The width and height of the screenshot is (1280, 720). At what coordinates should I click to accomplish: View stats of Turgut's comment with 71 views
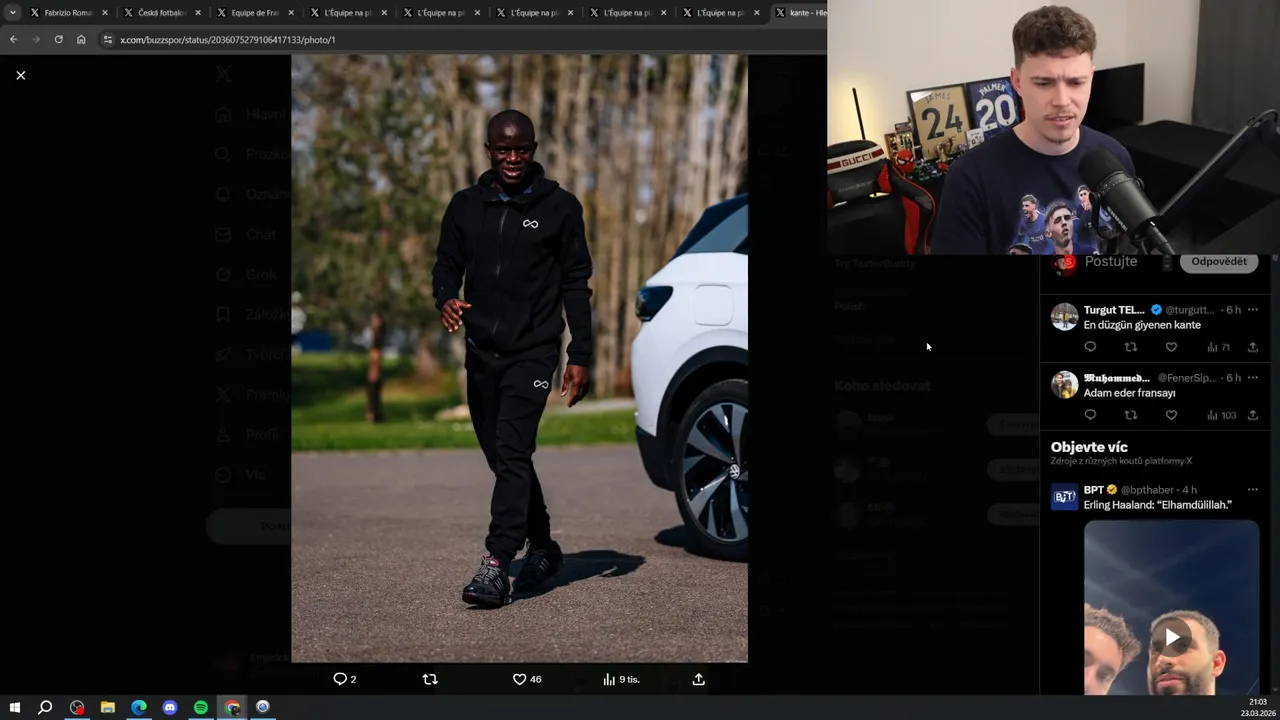pos(1218,347)
